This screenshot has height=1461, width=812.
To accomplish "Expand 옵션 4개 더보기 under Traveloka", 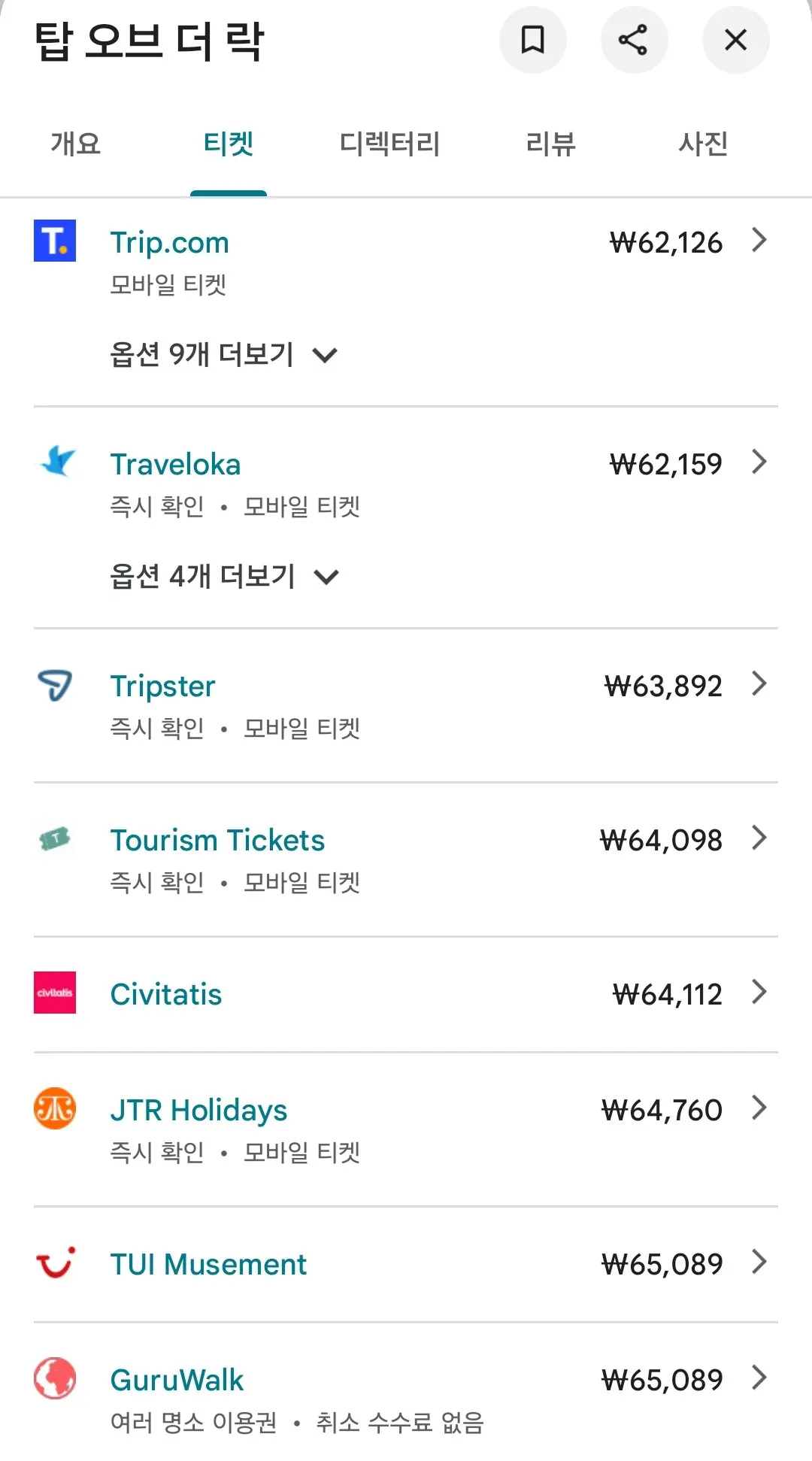I will (x=224, y=576).
